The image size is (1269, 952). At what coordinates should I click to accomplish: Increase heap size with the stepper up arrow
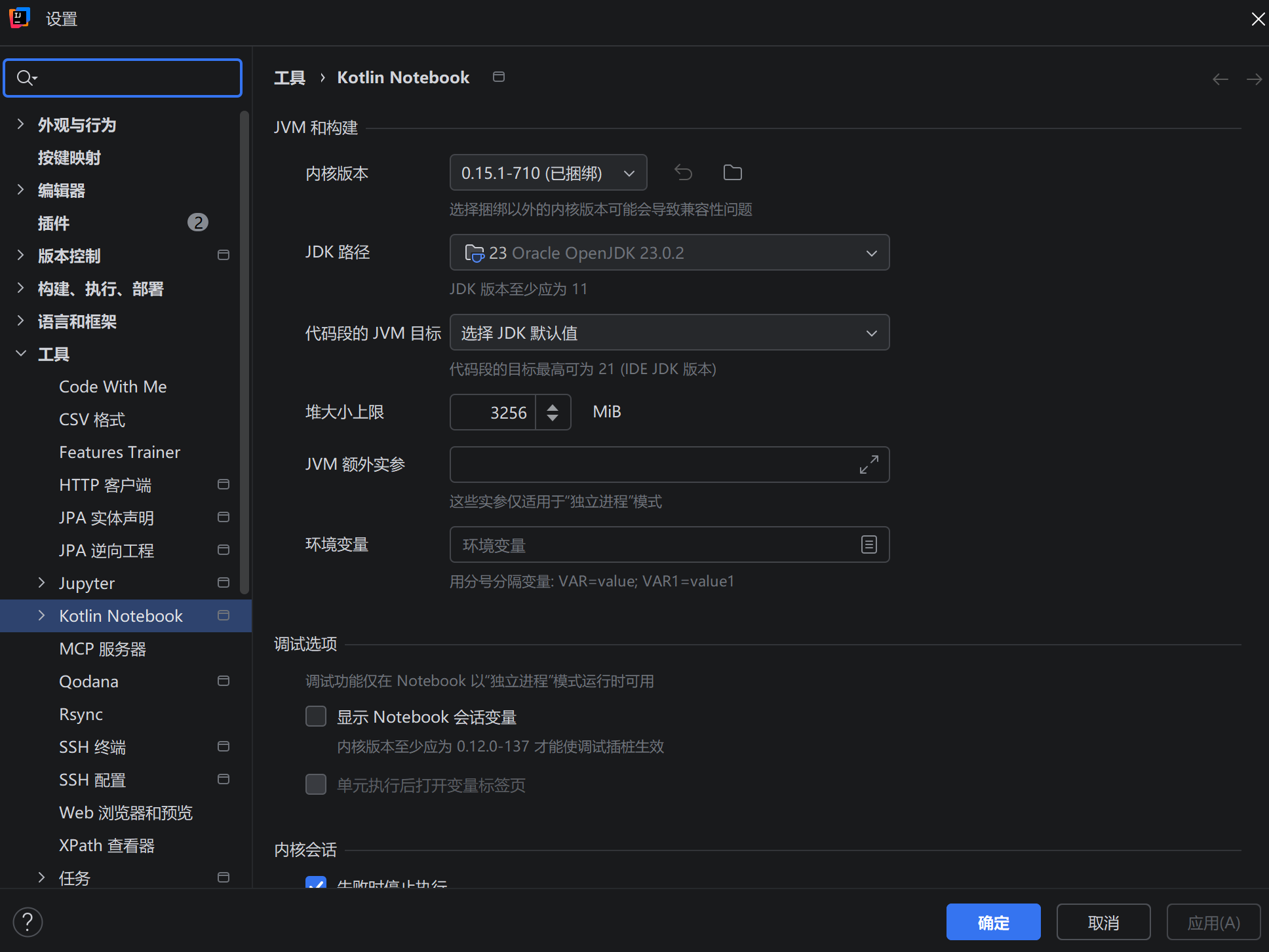coord(553,407)
